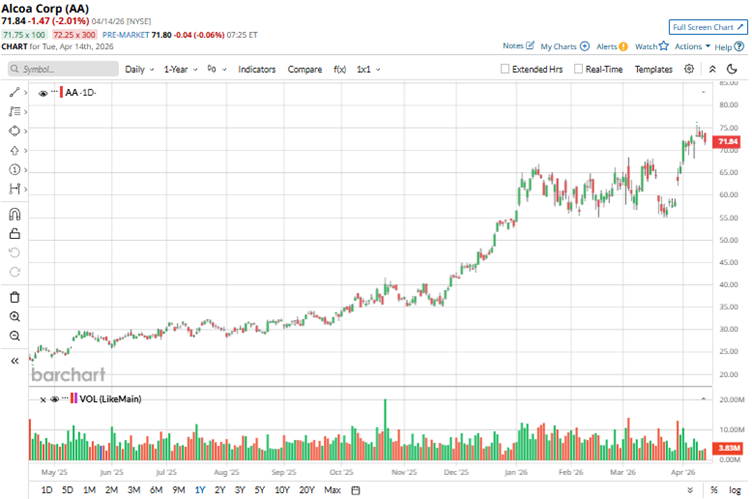The height and width of the screenshot is (499, 752).
Task: Open Notes edit icon
Action: pos(529,46)
